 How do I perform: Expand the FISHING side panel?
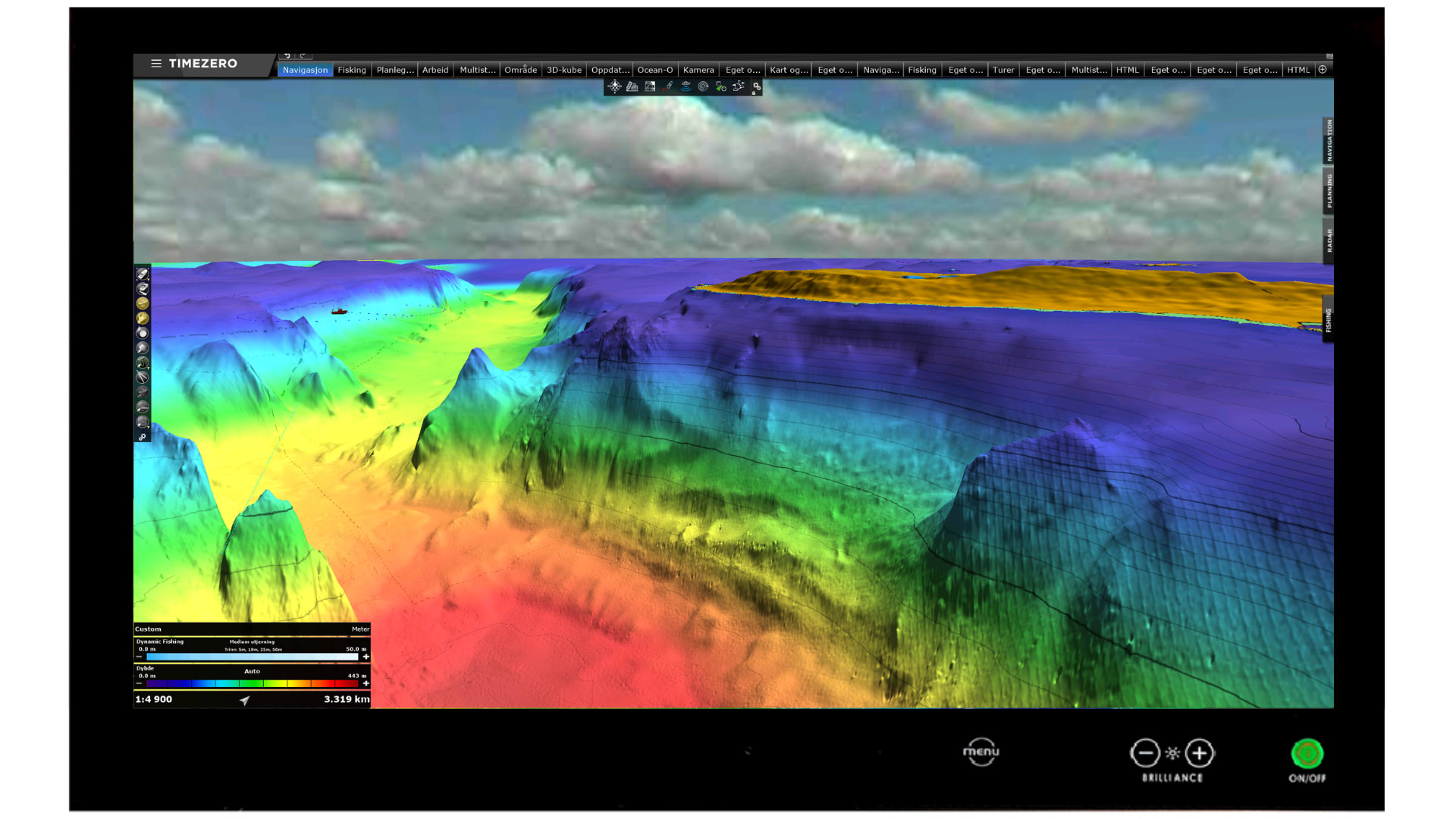[1328, 319]
